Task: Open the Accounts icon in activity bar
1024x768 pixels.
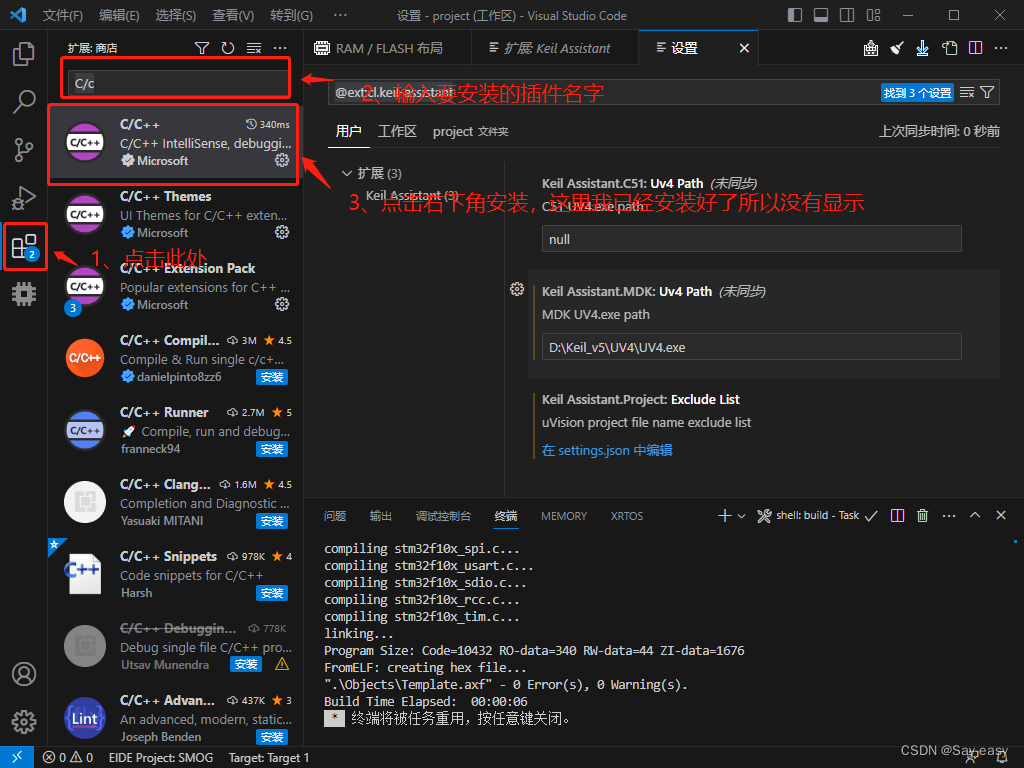Action: tap(24, 674)
